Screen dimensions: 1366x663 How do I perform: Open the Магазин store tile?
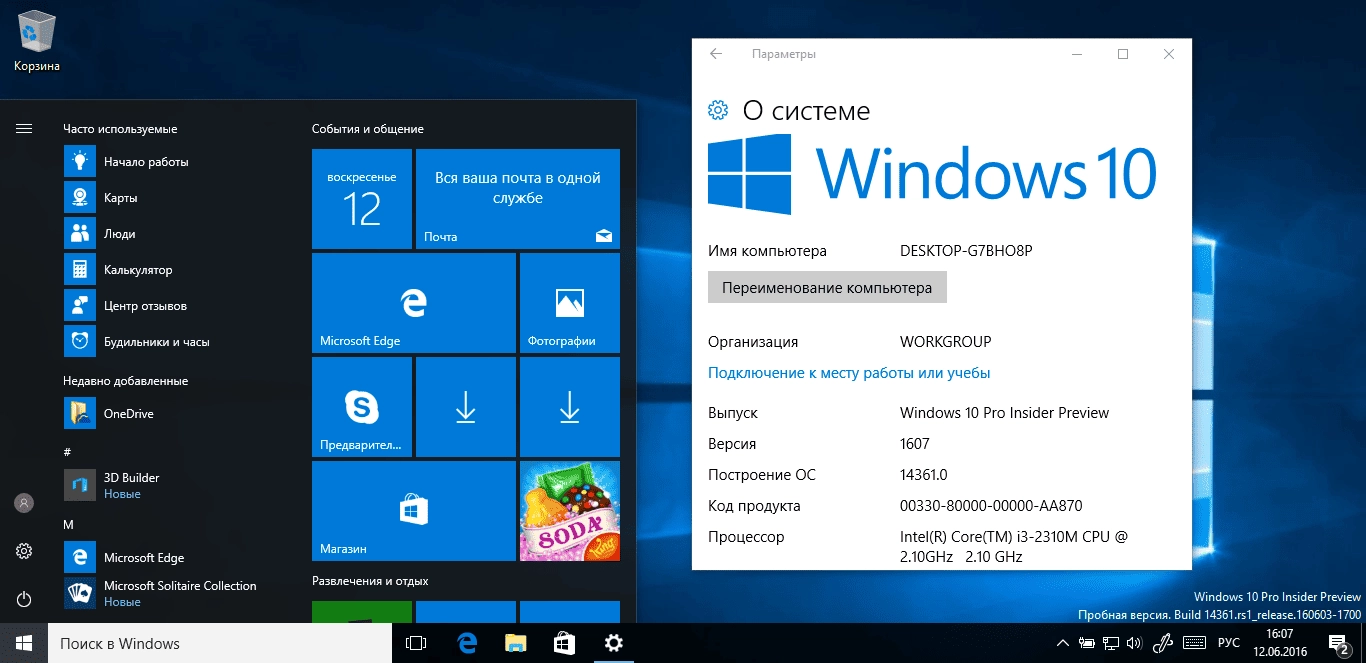pyautogui.click(x=414, y=511)
